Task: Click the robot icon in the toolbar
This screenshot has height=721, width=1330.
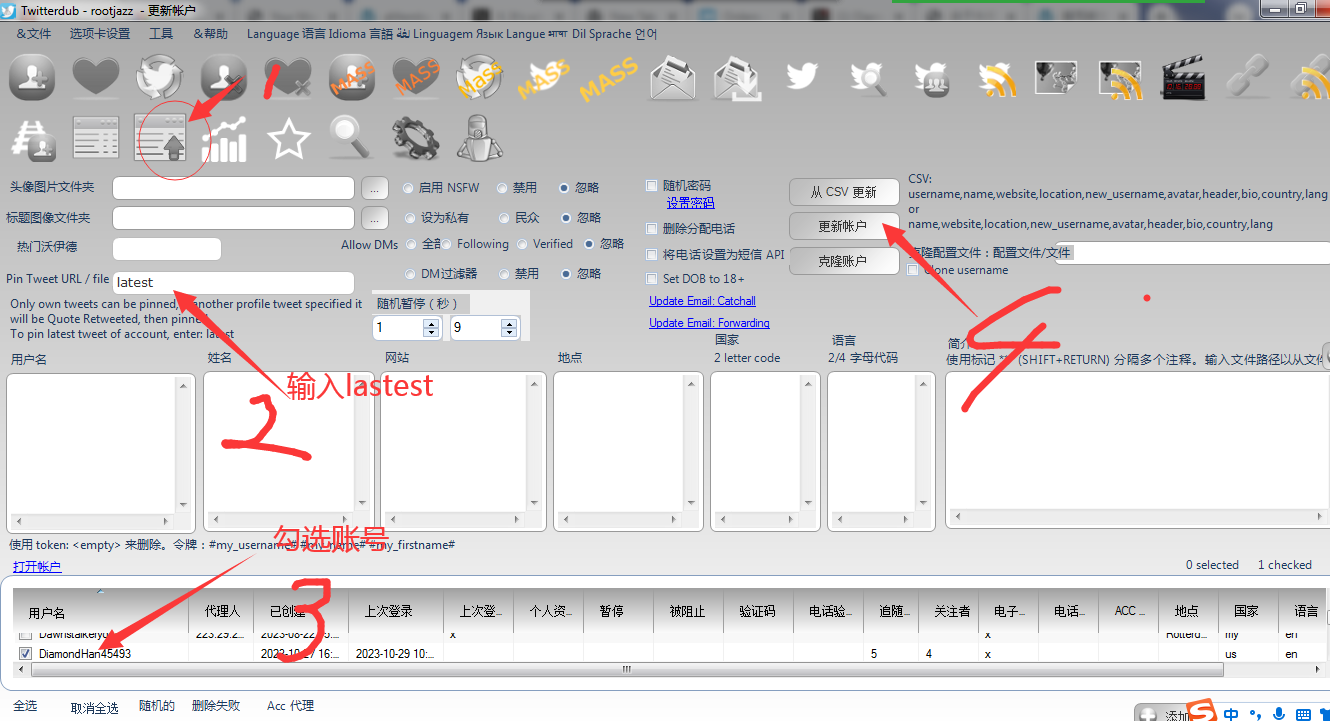Action: (479, 138)
